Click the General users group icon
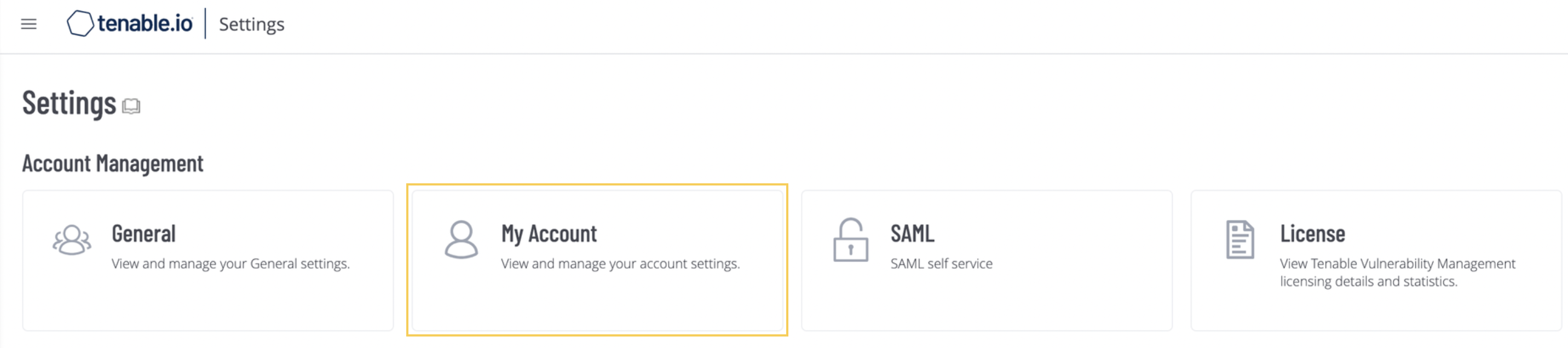The image size is (1568, 348). 72,240
